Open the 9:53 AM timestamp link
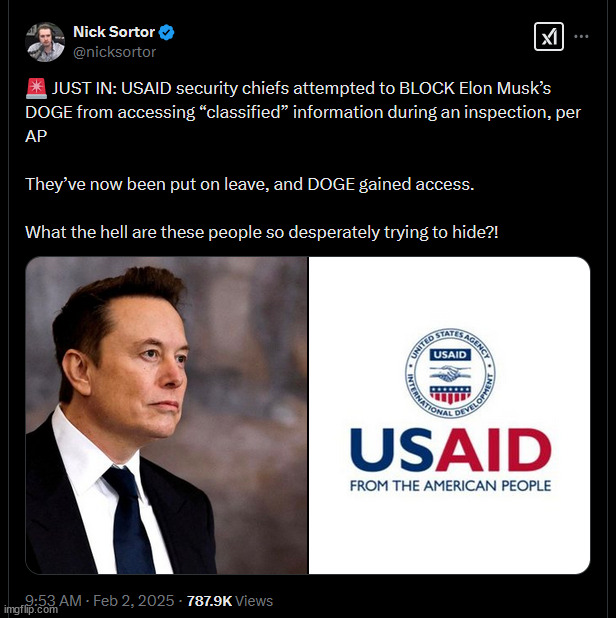This screenshot has width=616, height=618. point(54,601)
